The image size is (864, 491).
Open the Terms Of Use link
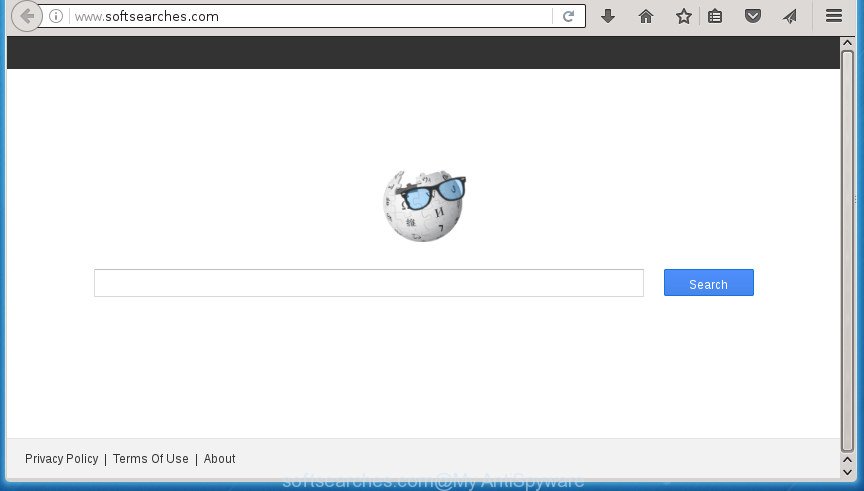click(150, 458)
